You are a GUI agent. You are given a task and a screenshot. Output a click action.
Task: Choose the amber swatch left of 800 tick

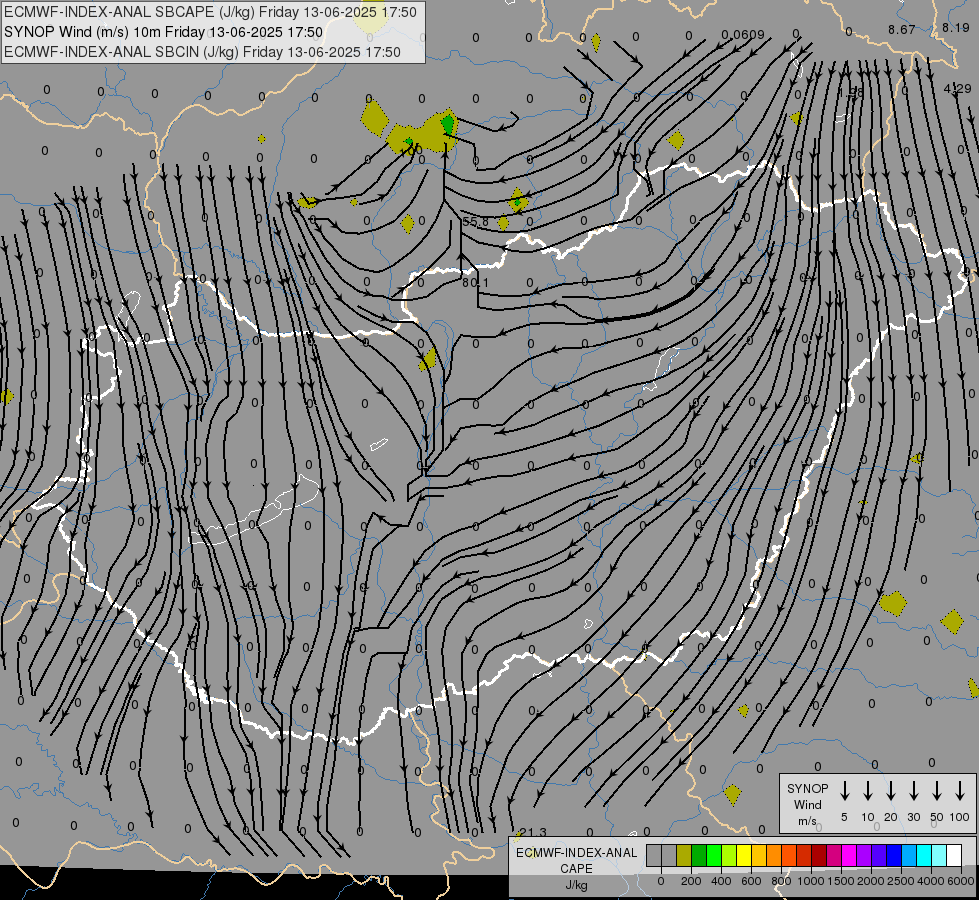point(759,856)
